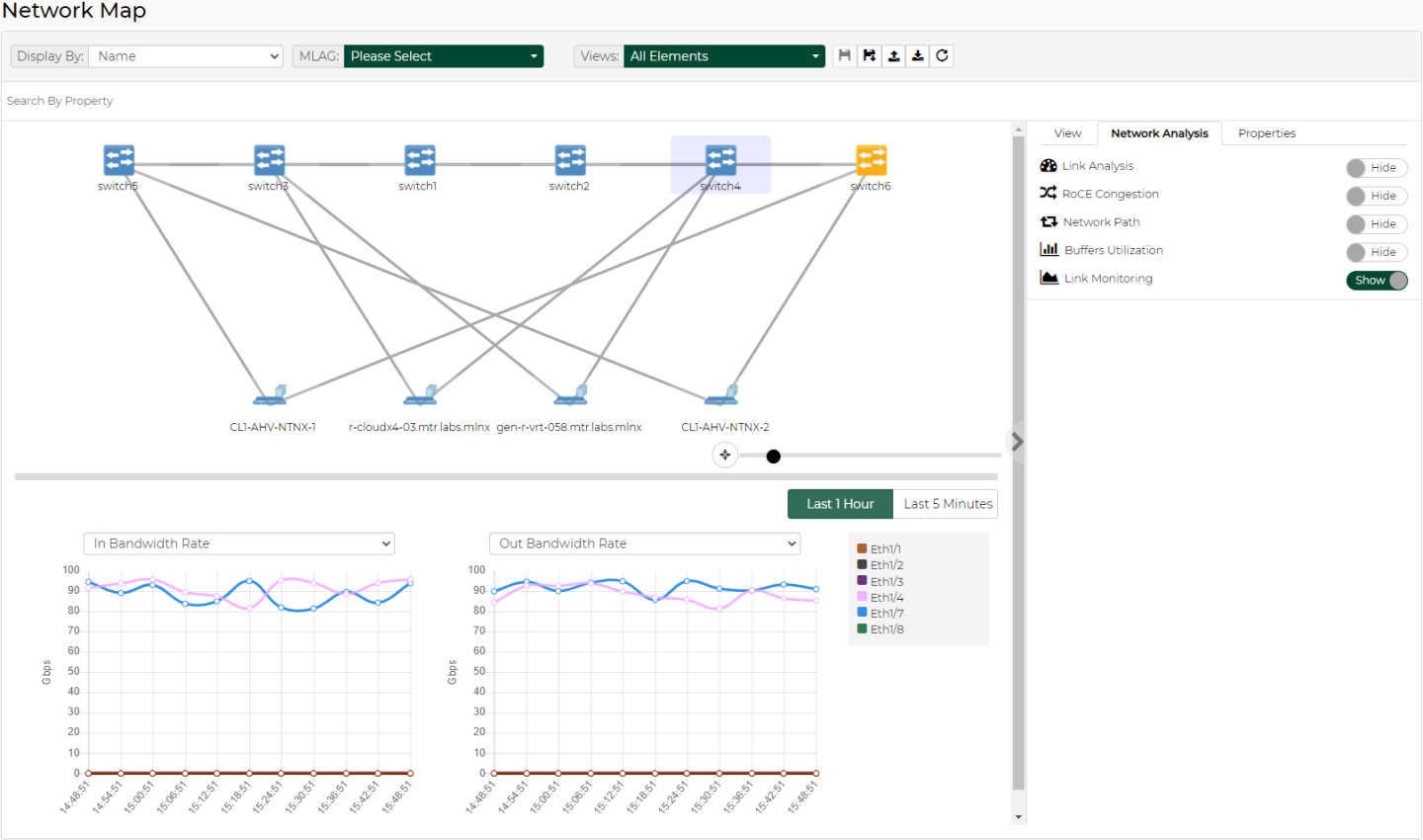The width and height of the screenshot is (1423, 840).
Task: Switch to the Properties tab
Action: click(1266, 133)
